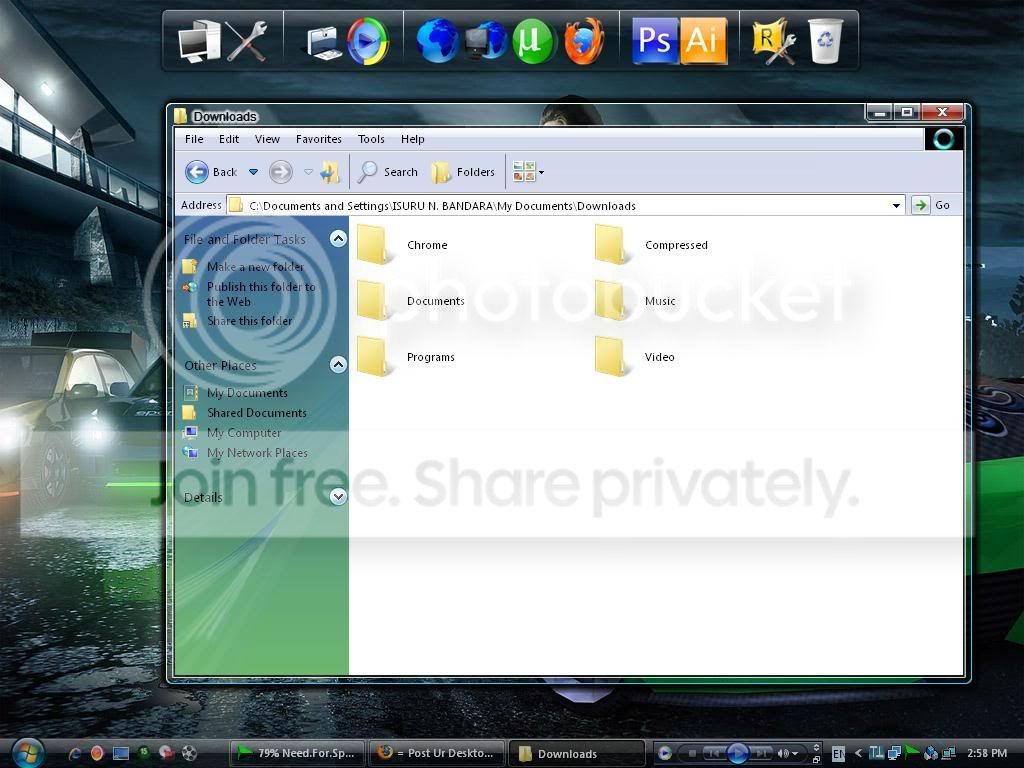Expand the Address bar dropdown list
Image resolution: width=1024 pixels, height=768 pixels.
coord(896,206)
